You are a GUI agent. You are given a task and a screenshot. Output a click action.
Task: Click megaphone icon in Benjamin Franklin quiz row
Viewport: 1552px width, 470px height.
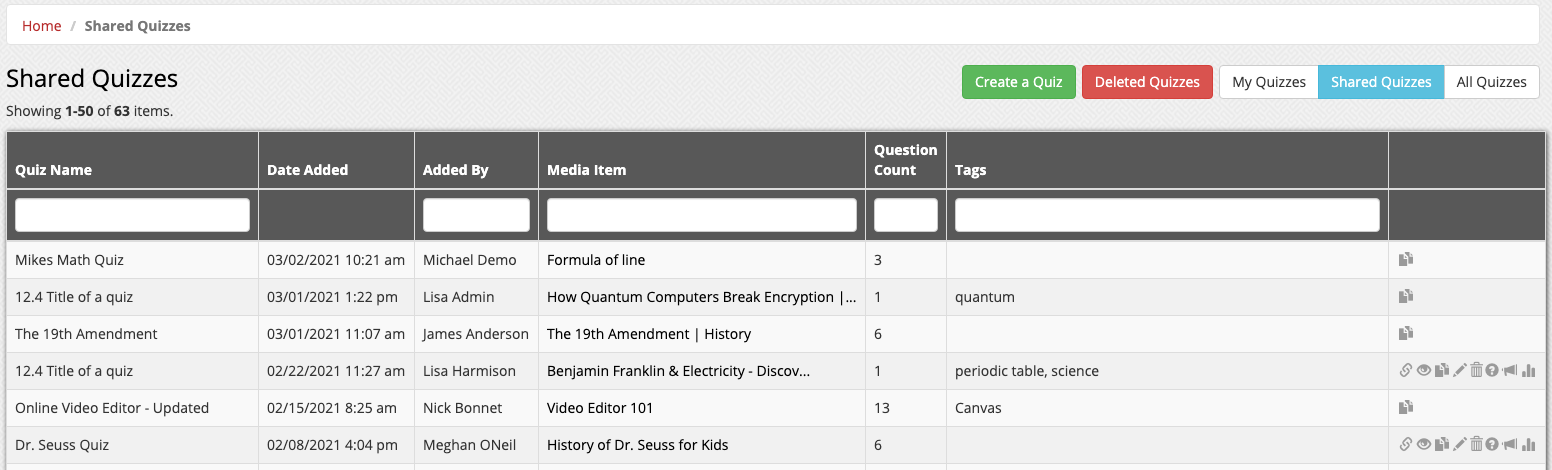tap(1510, 371)
